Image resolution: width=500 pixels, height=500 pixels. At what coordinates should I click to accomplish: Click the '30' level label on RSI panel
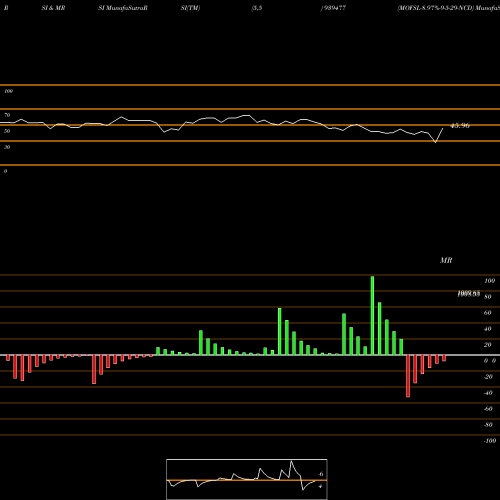[7, 147]
